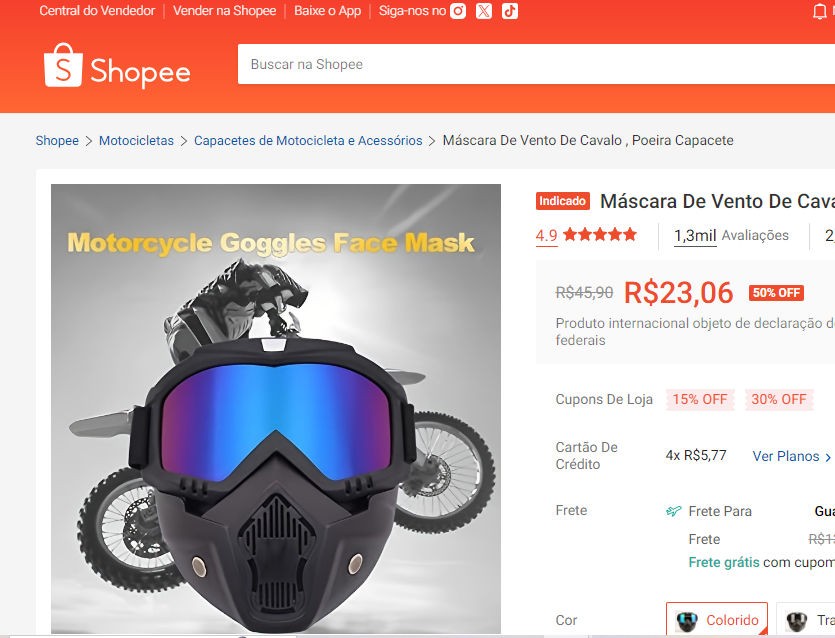Viewport: 835px width, 638px height.
Task: Open the 30% OFF store coupon
Action: coord(779,399)
